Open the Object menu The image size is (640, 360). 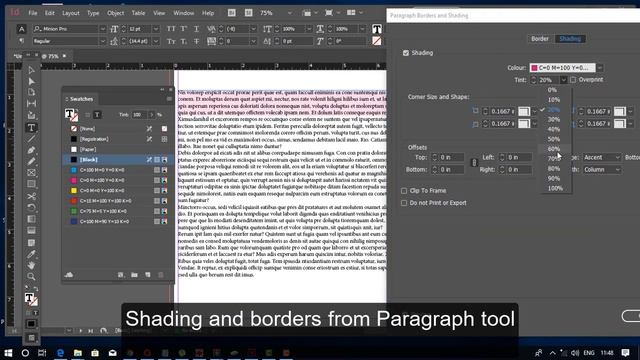click(x=116, y=13)
